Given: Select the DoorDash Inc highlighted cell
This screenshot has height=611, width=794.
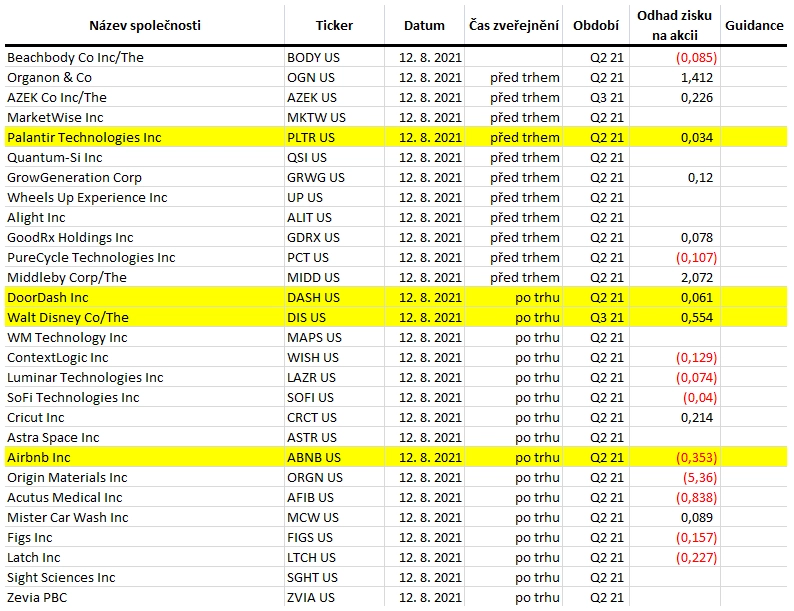Looking at the screenshot, I should (x=144, y=298).
